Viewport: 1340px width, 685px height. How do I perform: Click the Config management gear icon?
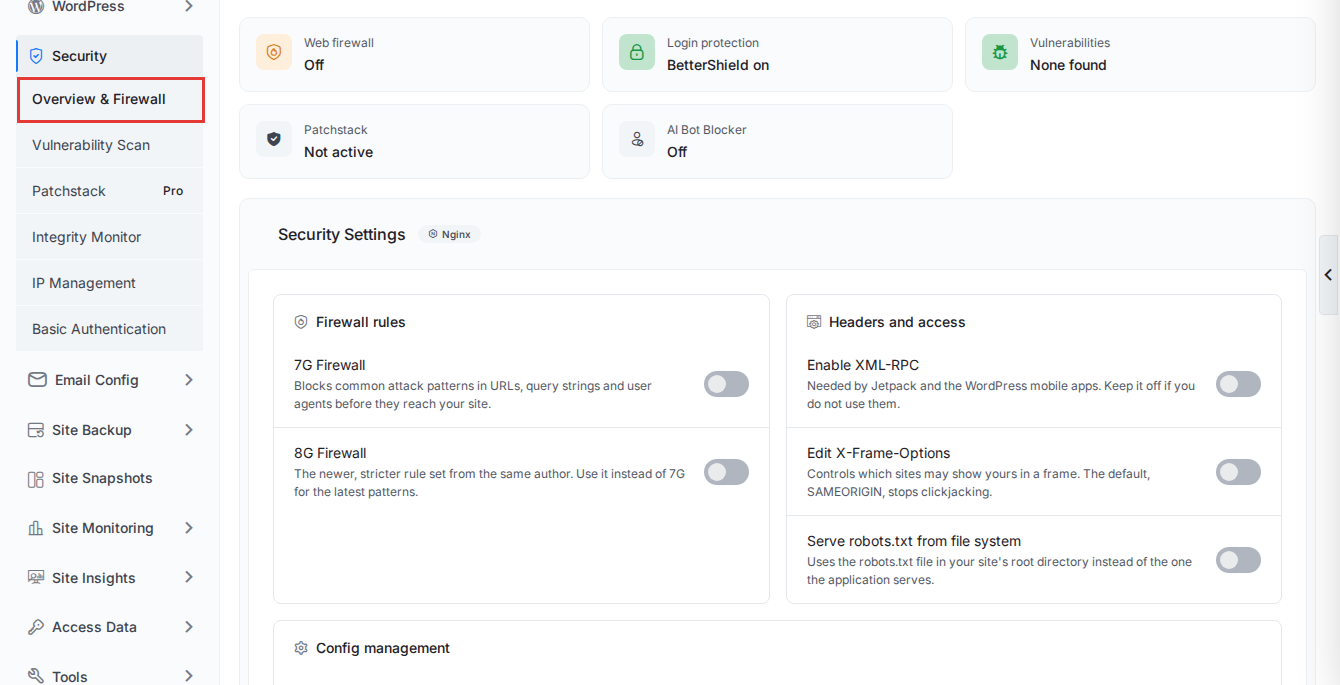(301, 648)
